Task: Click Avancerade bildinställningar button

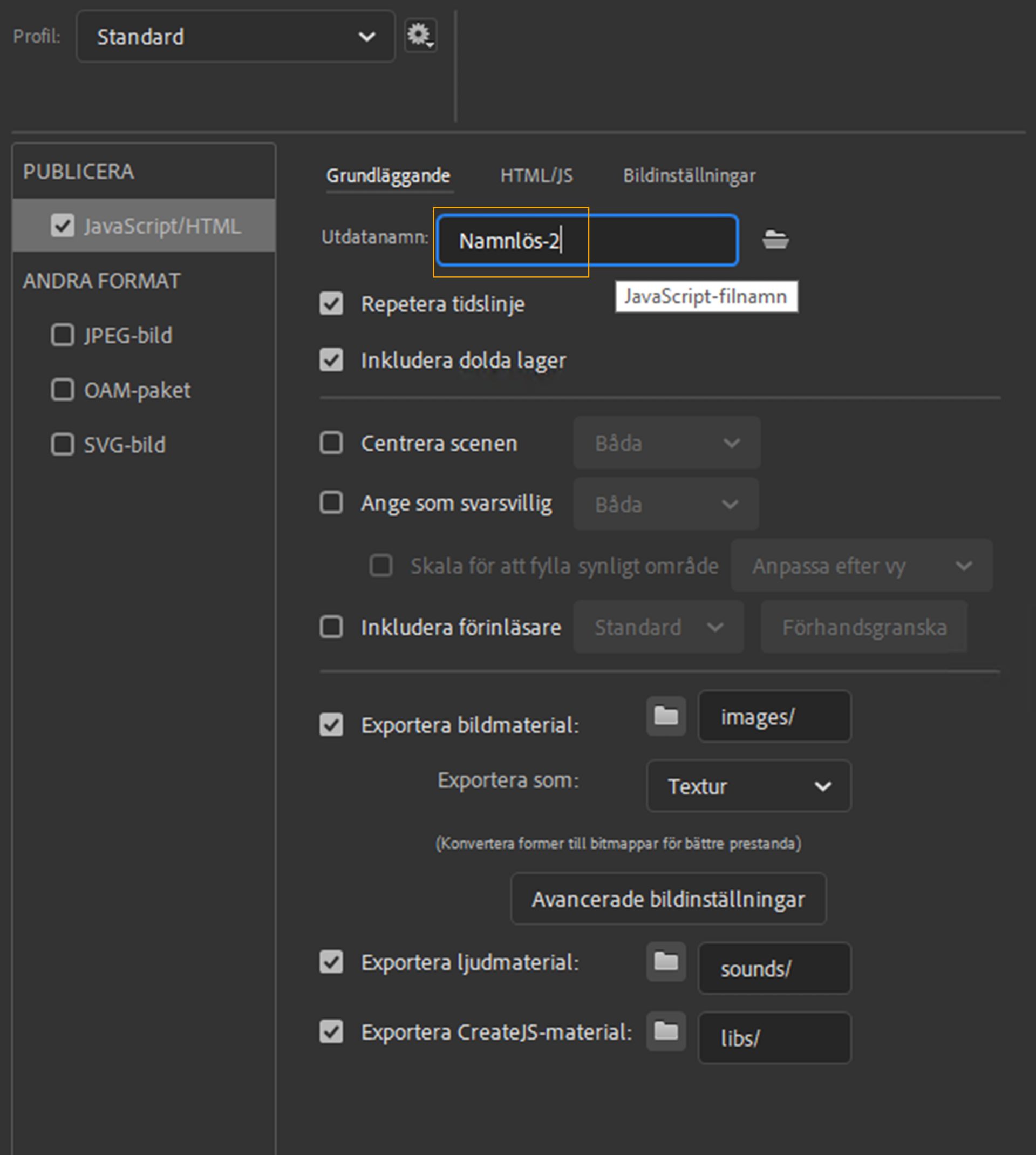Action: (667, 899)
